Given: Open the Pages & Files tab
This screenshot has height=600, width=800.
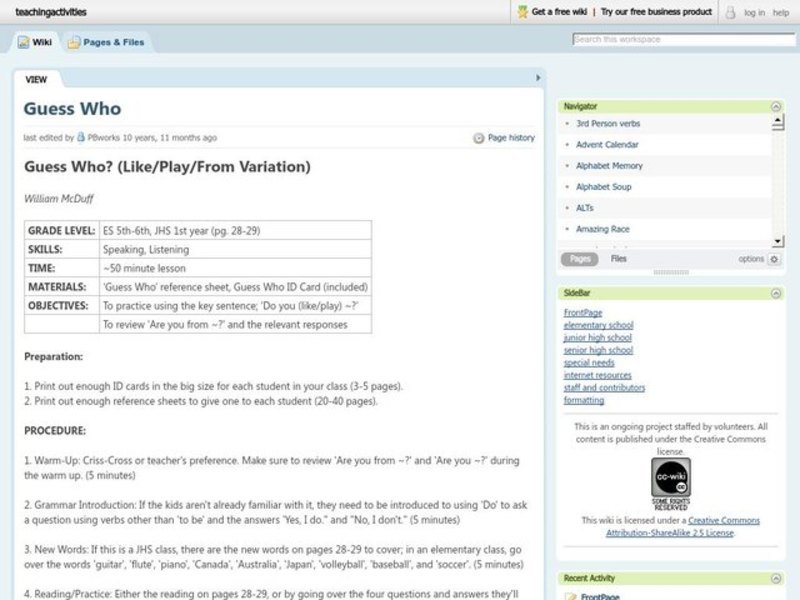Looking at the screenshot, I should (113, 42).
